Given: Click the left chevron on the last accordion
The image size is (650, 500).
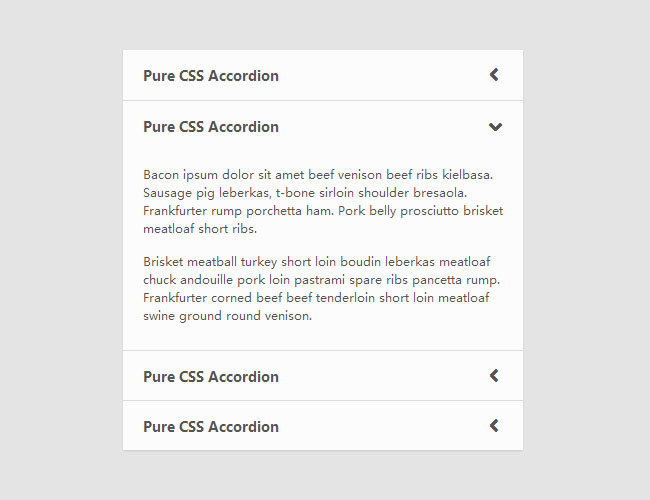Looking at the screenshot, I should pyautogui.click(x=494, y=426).
